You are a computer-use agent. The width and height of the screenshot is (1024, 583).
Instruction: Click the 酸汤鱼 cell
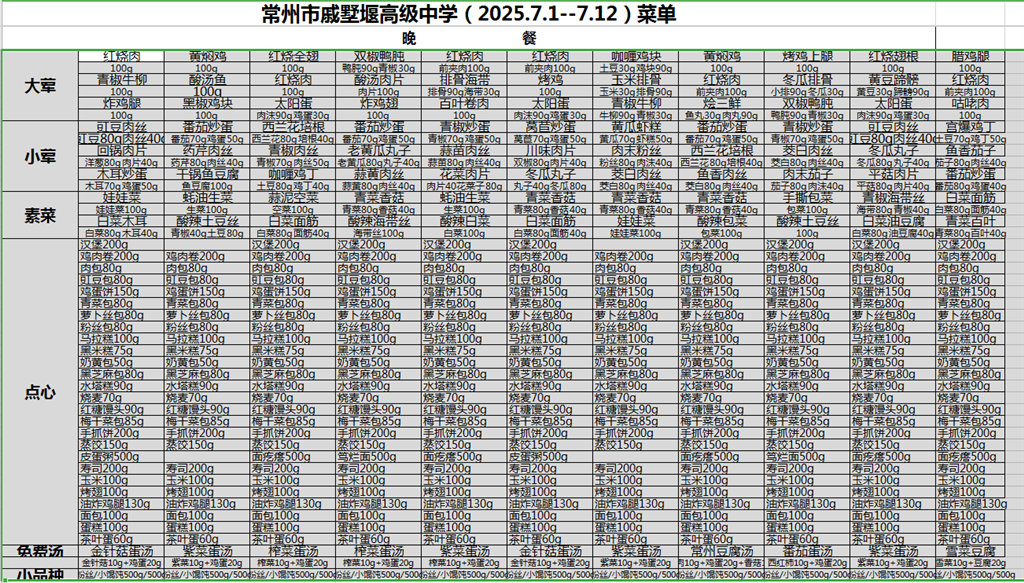click(207, 80)
